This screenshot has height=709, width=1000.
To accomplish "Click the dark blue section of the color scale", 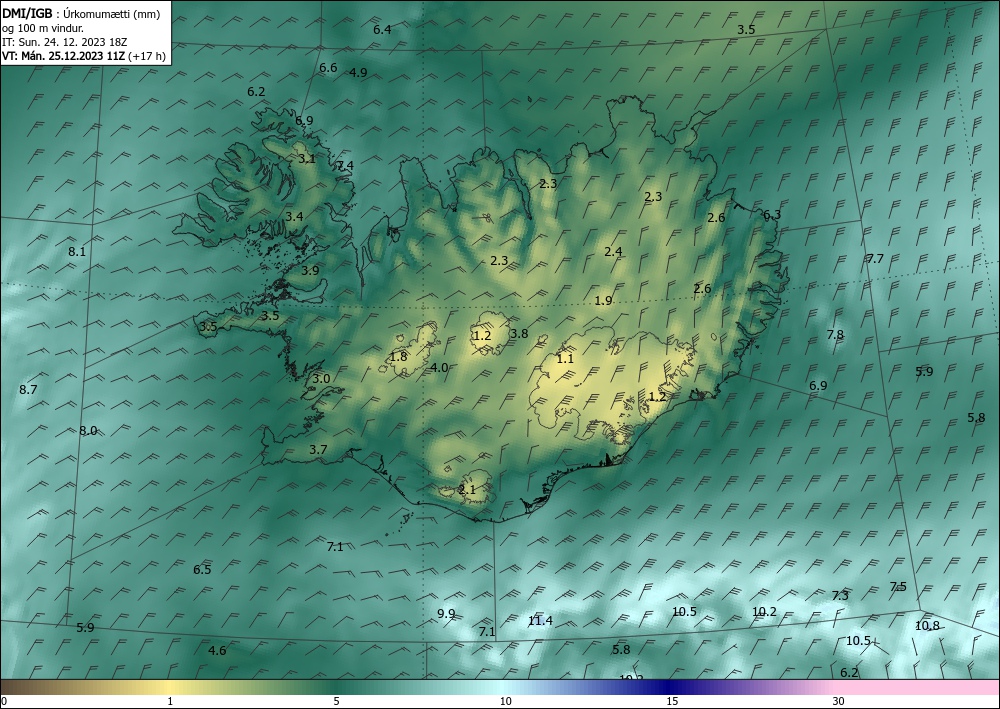I will coord(670,687).
